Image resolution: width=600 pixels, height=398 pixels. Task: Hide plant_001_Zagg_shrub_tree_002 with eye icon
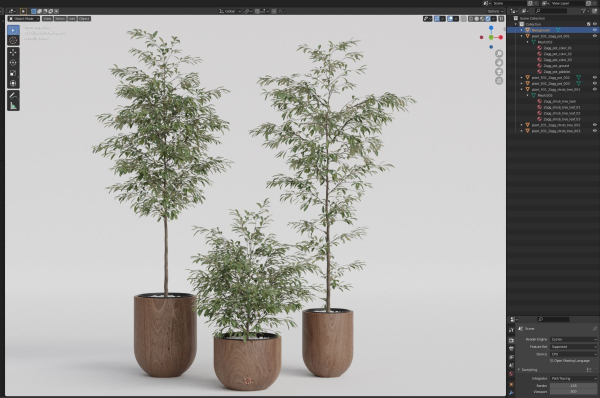point(595,125)
